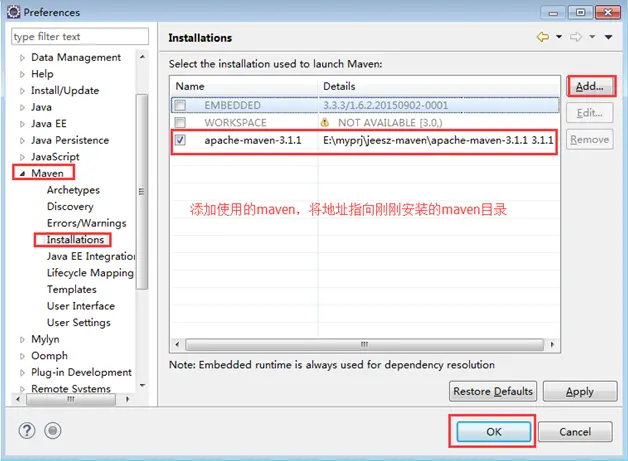This screenshot has height=461, width=628.
Task: Click the oomph recorder circular icon
Action: [x=52, y=431]
